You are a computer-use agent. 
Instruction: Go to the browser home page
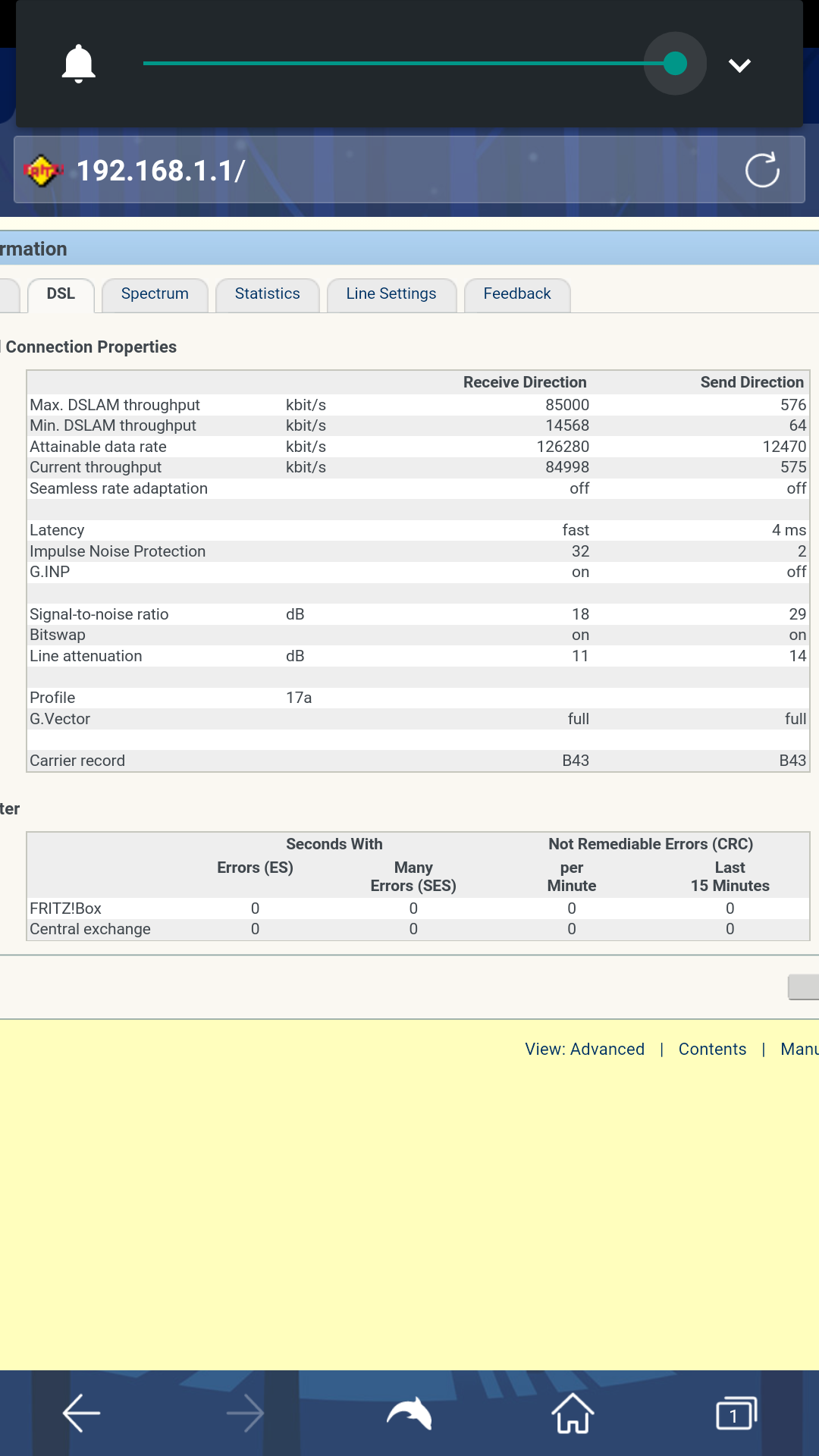(x=573, y=1414)
